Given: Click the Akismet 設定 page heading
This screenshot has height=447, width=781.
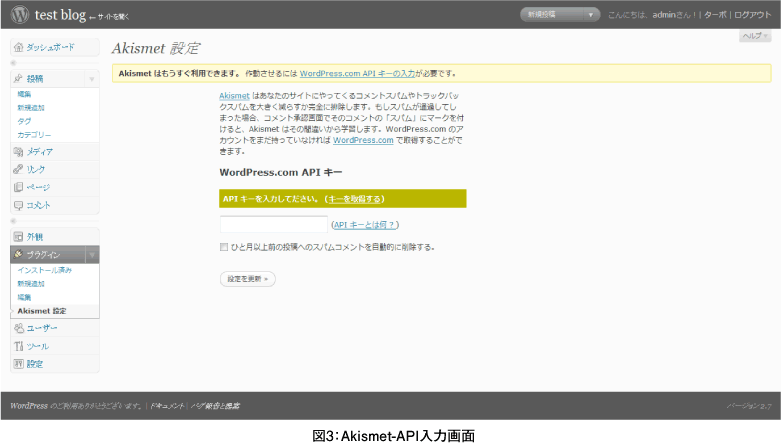Looking at the screenshot, I should 156,48.
